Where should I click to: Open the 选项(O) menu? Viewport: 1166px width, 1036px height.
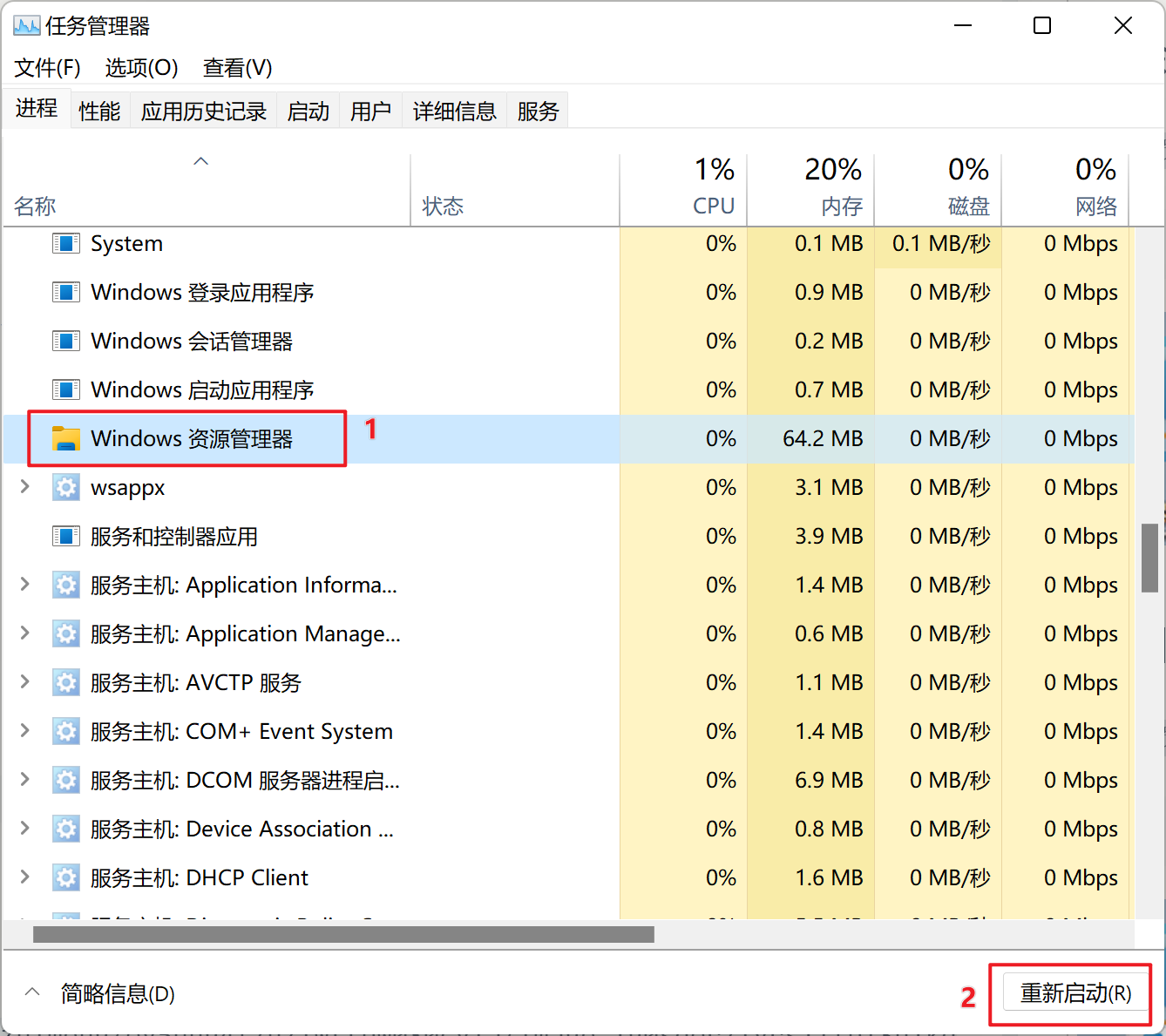tap(140, 68)
